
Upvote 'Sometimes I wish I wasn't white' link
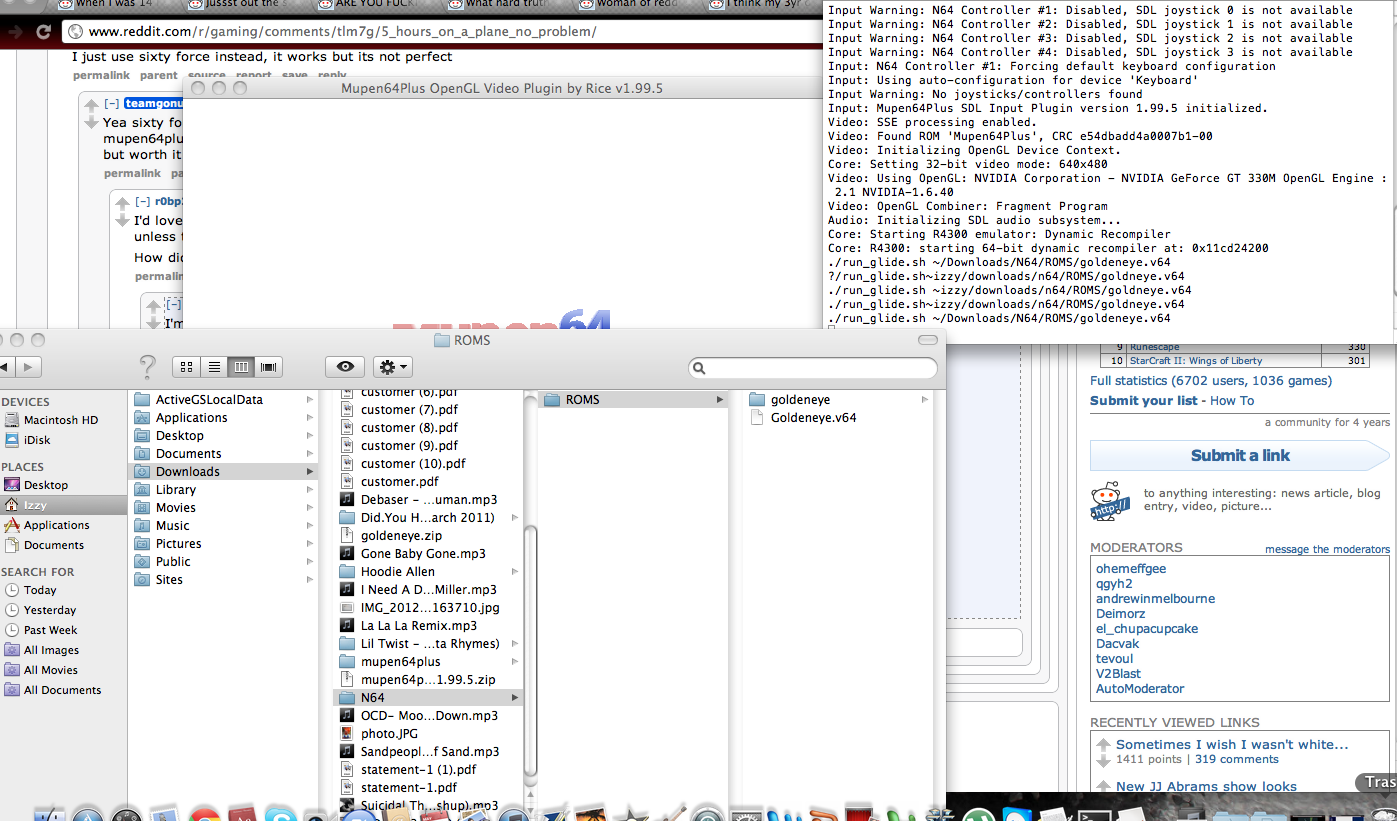click(1103, 745)
